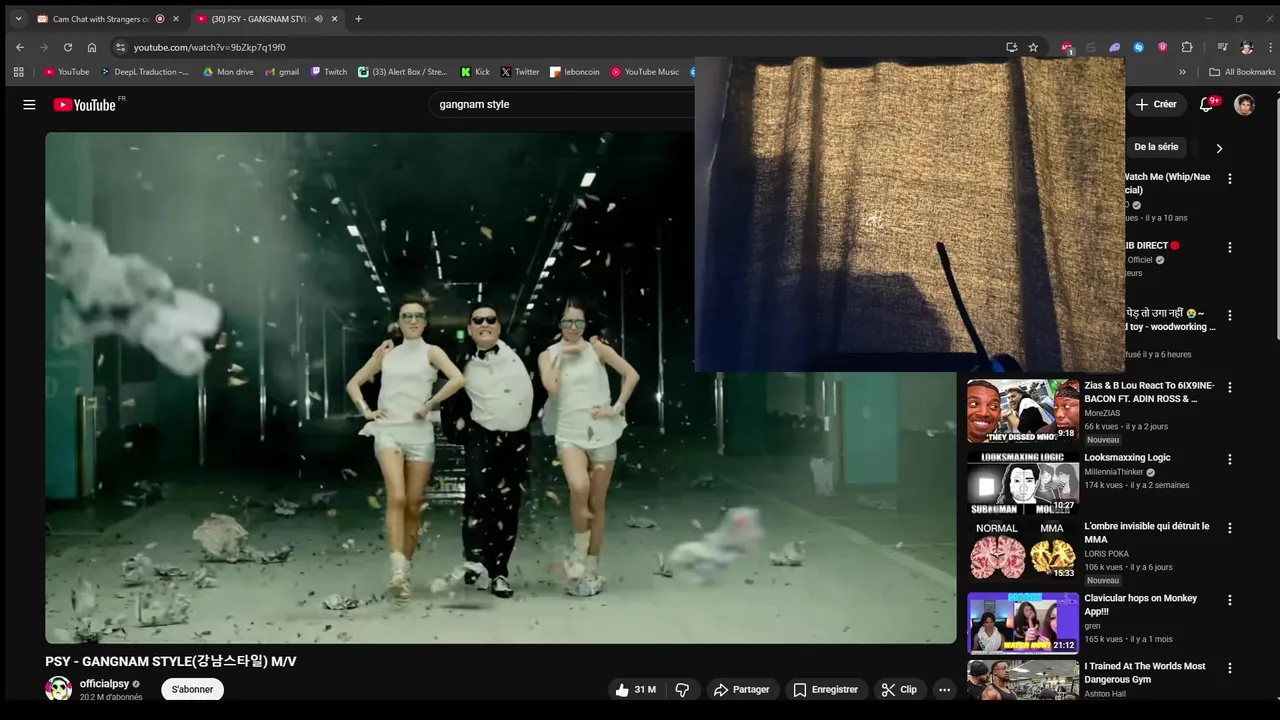Dislike the video with thumbs-down

[x=682, y=689]
